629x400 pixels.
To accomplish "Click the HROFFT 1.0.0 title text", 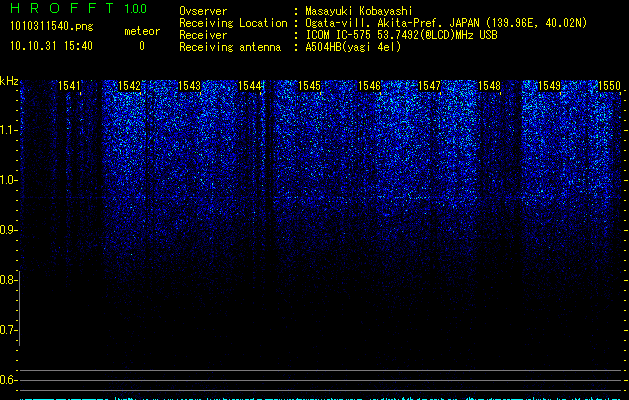I will point(78,8).
